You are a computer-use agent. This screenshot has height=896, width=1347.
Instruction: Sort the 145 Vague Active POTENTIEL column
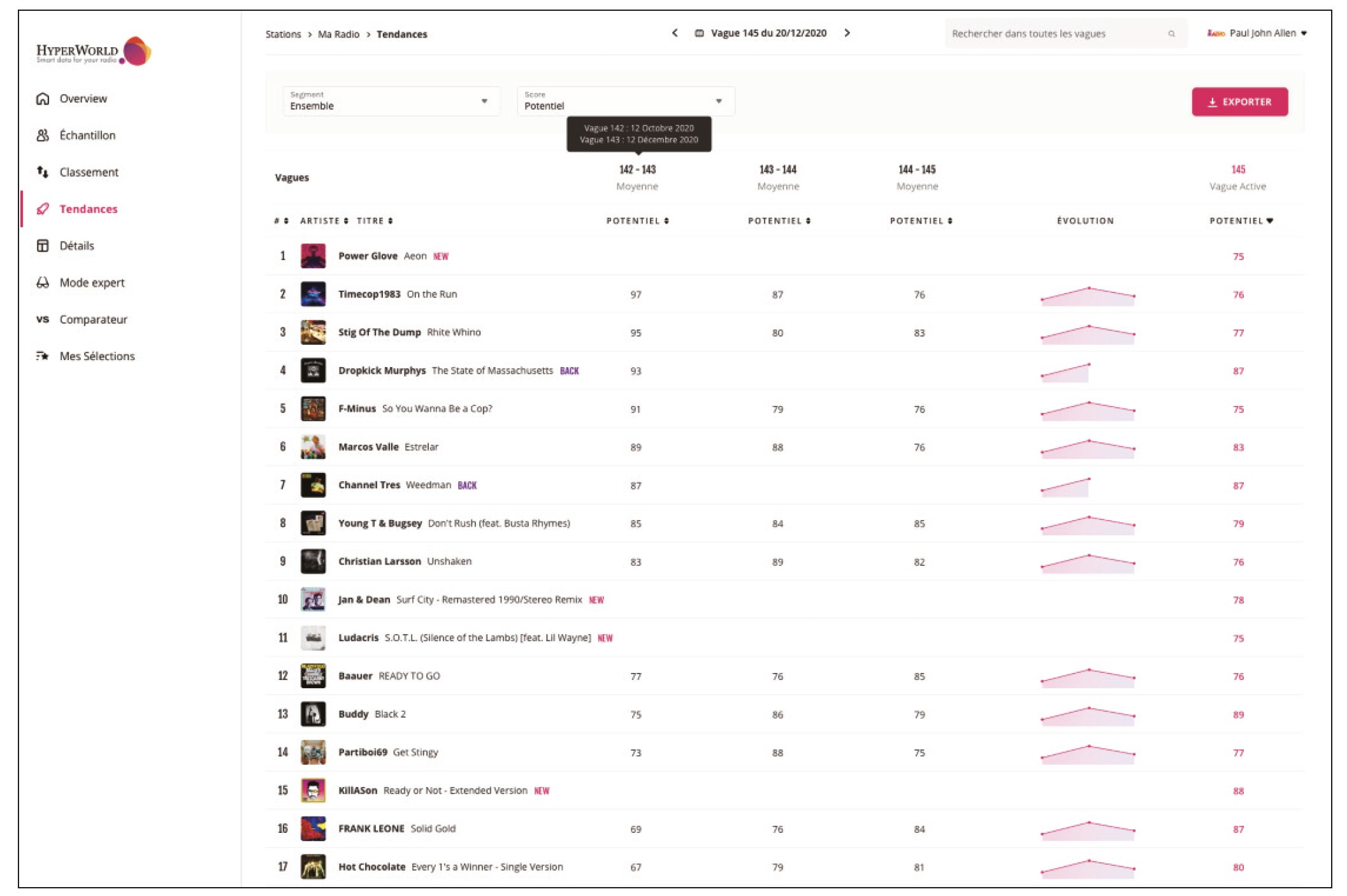coord(1241,221)
